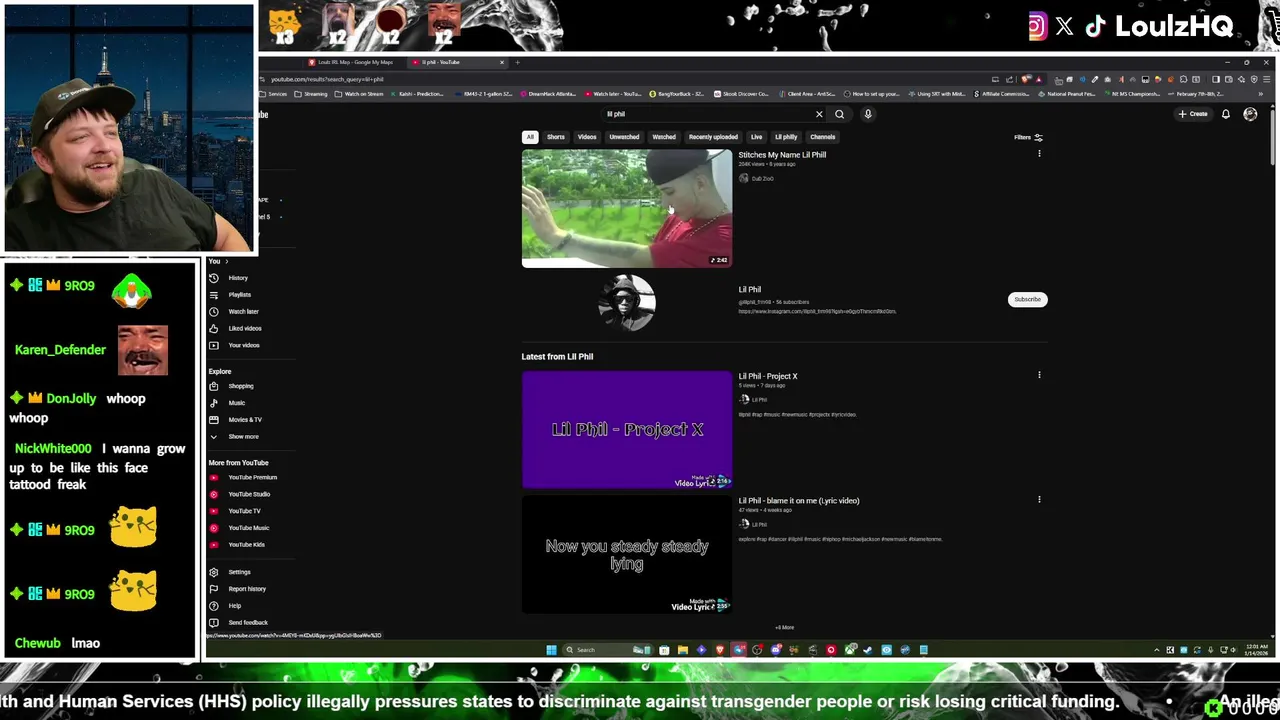Screen dimensions: 1280x720
Task: Open a new browser tab
Action: [517, 62]
